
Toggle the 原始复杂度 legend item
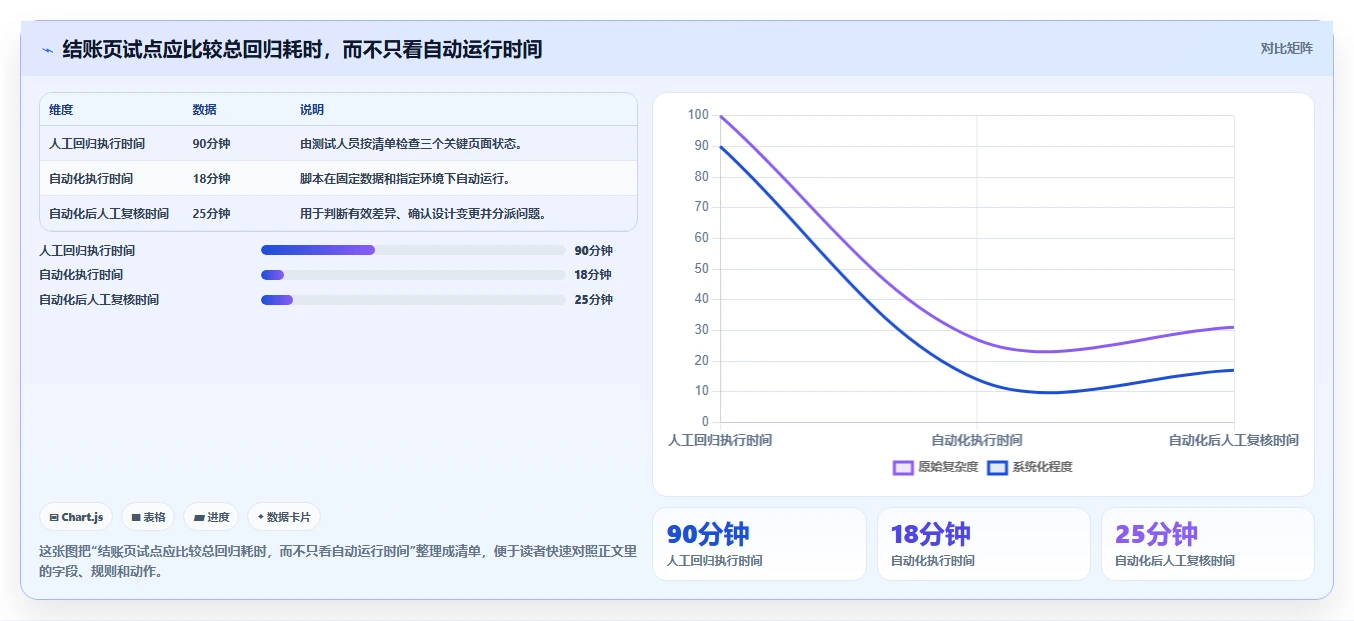click(x=935, y=467)
